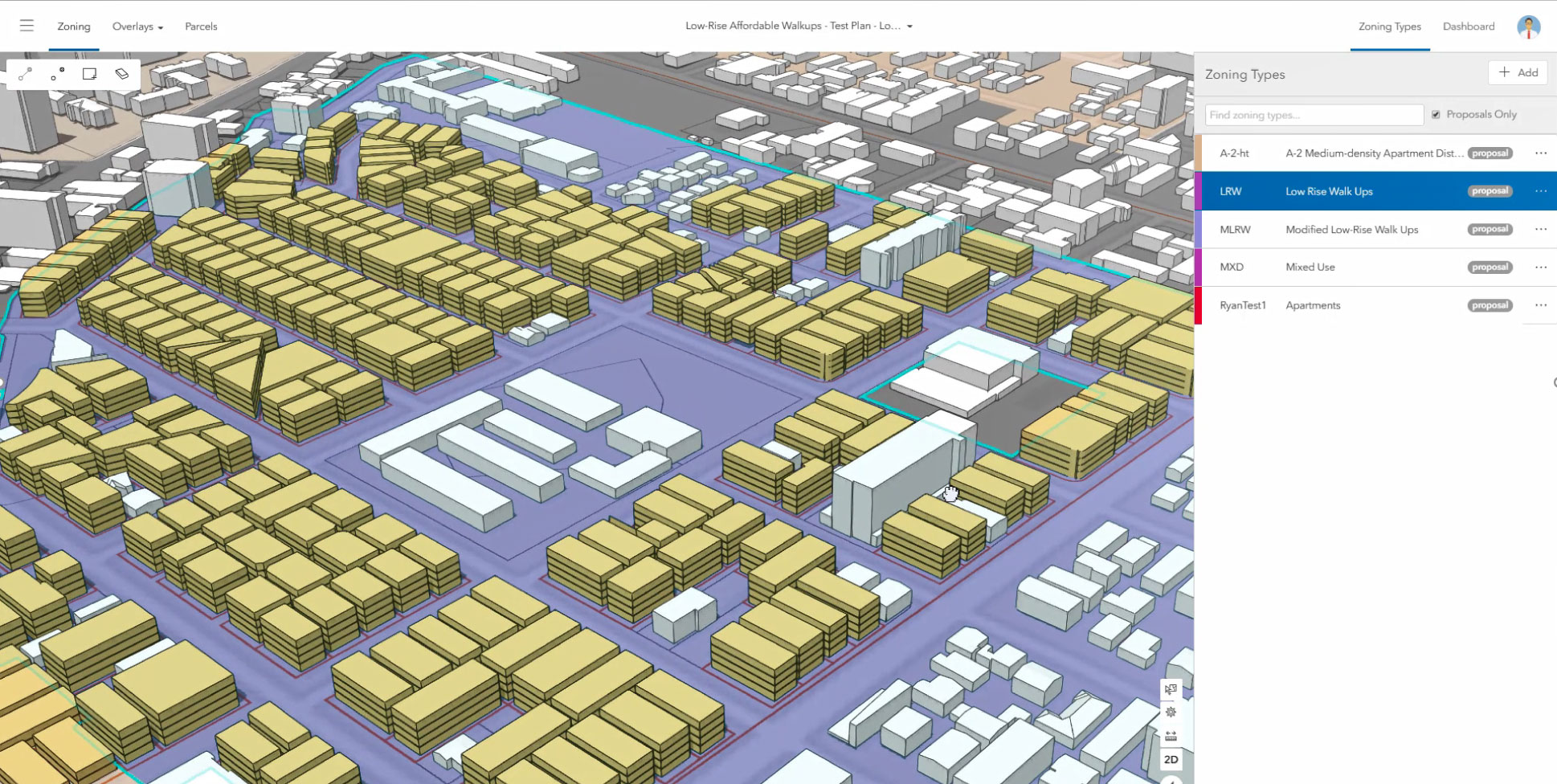The image size is (1557, 784).
Task: Activate the eraser tool
Action: [121, 75]
